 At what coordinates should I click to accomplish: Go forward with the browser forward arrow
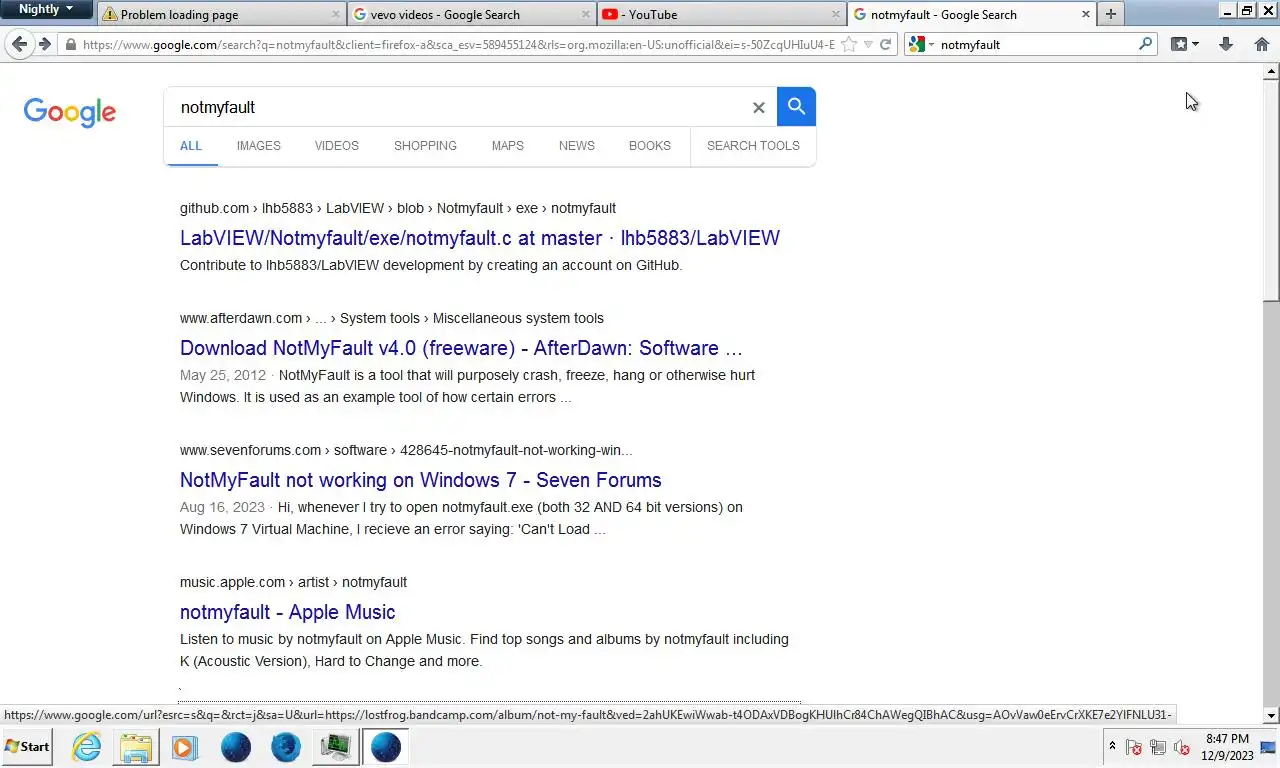44,44
